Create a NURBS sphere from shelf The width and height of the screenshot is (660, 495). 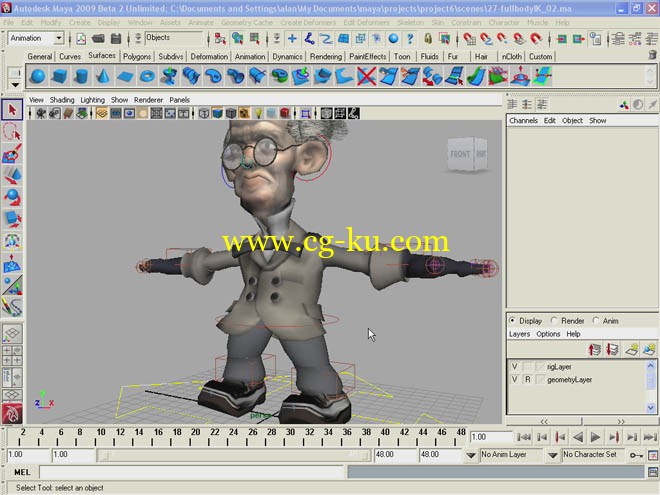pos(38,77)
